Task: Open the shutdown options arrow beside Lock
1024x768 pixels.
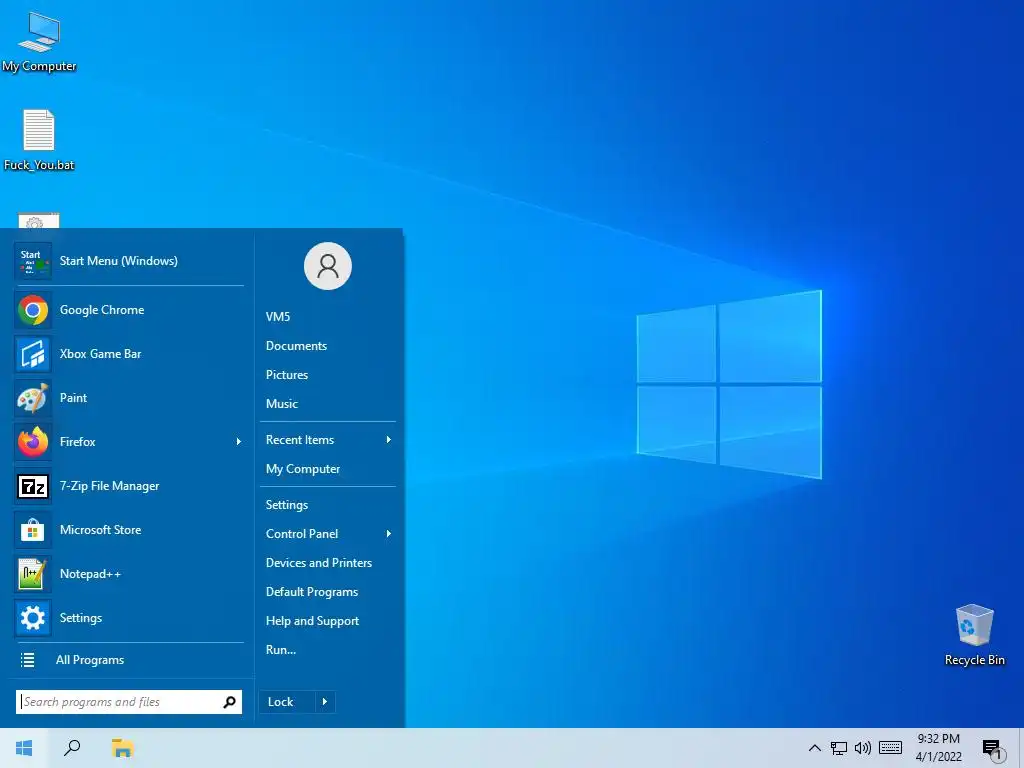Action: [325, 702]
